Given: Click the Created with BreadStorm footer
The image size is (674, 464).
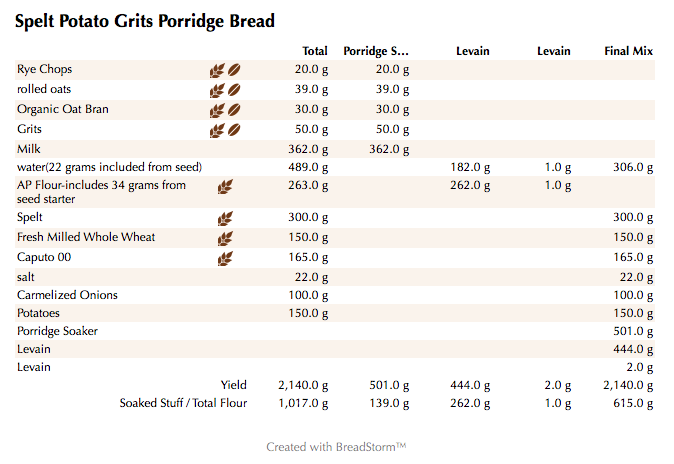Looking at the screenshot, I should click(336, 447).
